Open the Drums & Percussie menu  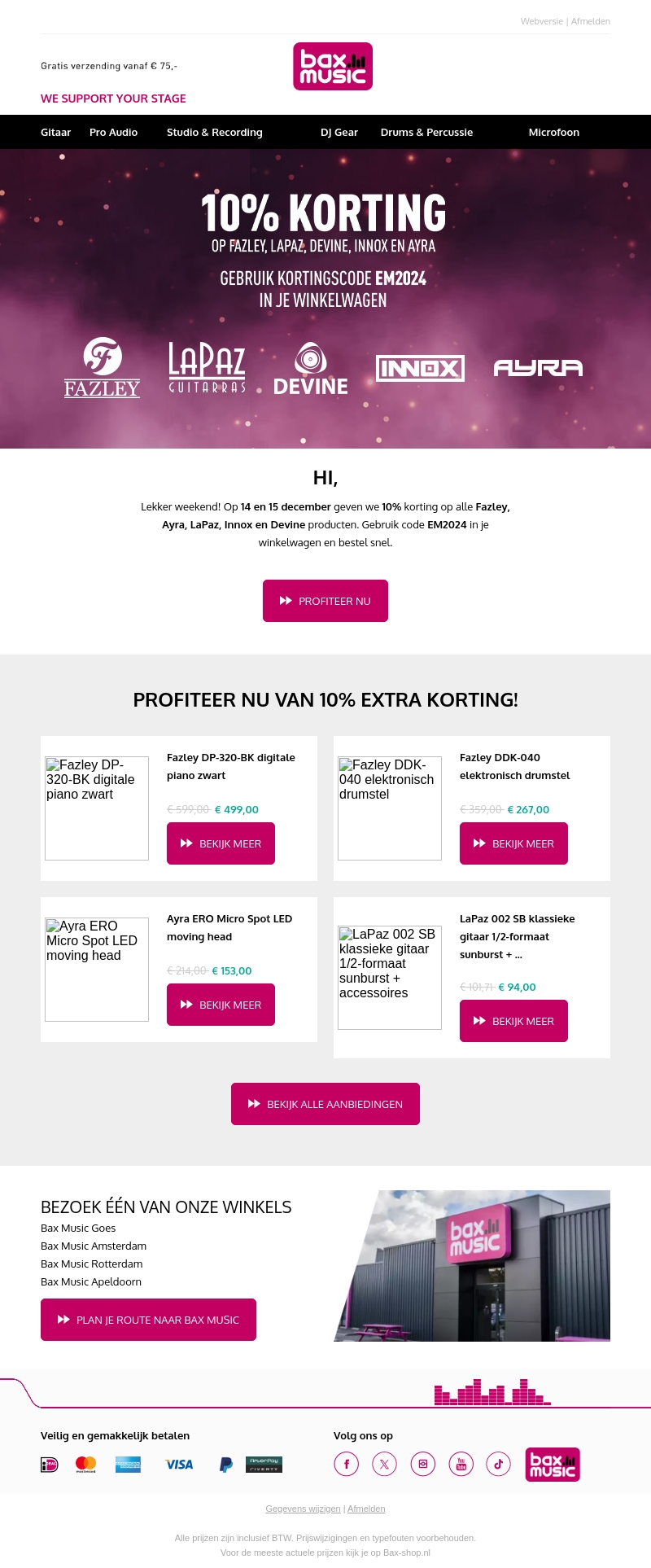pyautogui.click(x=426, y=132)
